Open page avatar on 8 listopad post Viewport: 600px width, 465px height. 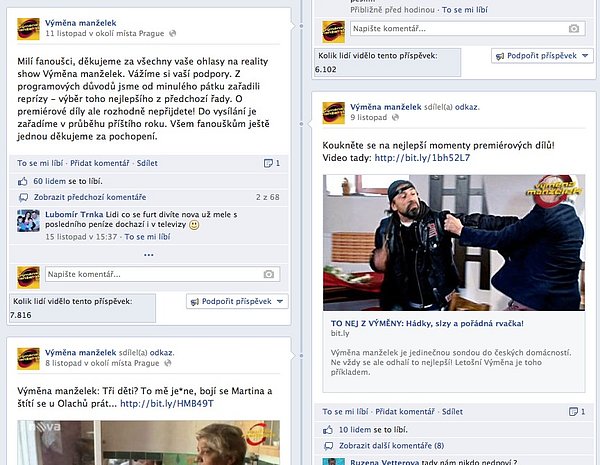[x=28, y=359]
